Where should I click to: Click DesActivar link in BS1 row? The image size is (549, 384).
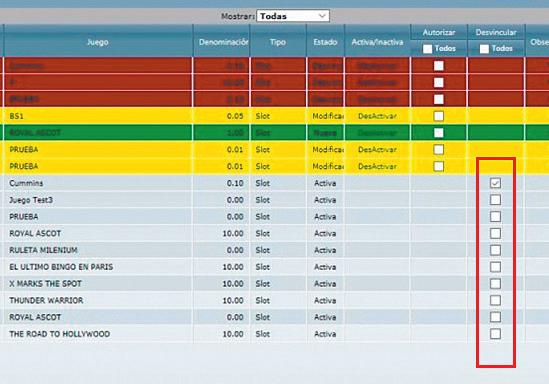tap(377, 116)
